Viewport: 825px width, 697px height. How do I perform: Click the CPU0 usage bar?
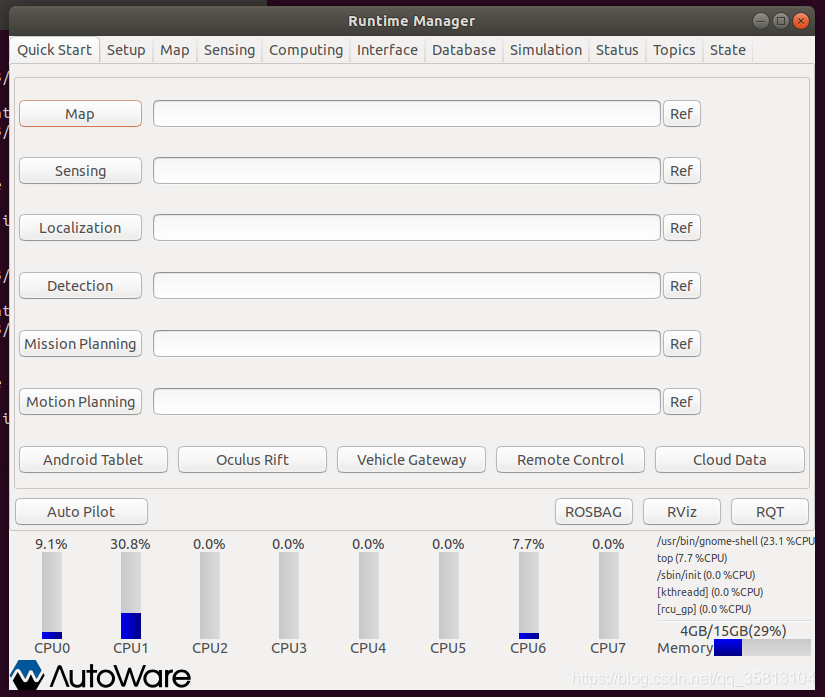tap(52, 595)
